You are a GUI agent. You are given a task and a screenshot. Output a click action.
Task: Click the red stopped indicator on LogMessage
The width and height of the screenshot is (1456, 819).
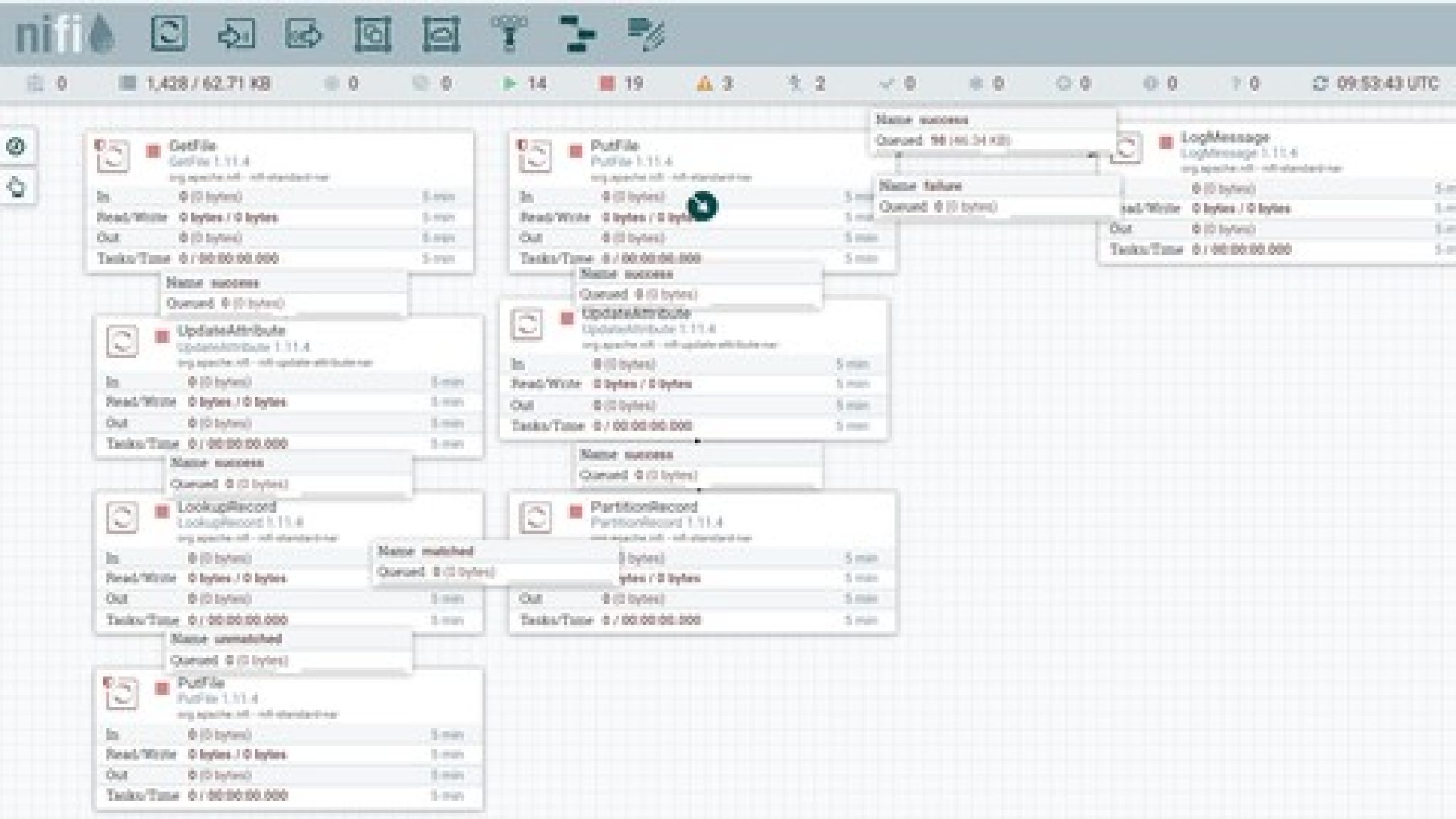pyautogui.click(x=1166, y=142)
